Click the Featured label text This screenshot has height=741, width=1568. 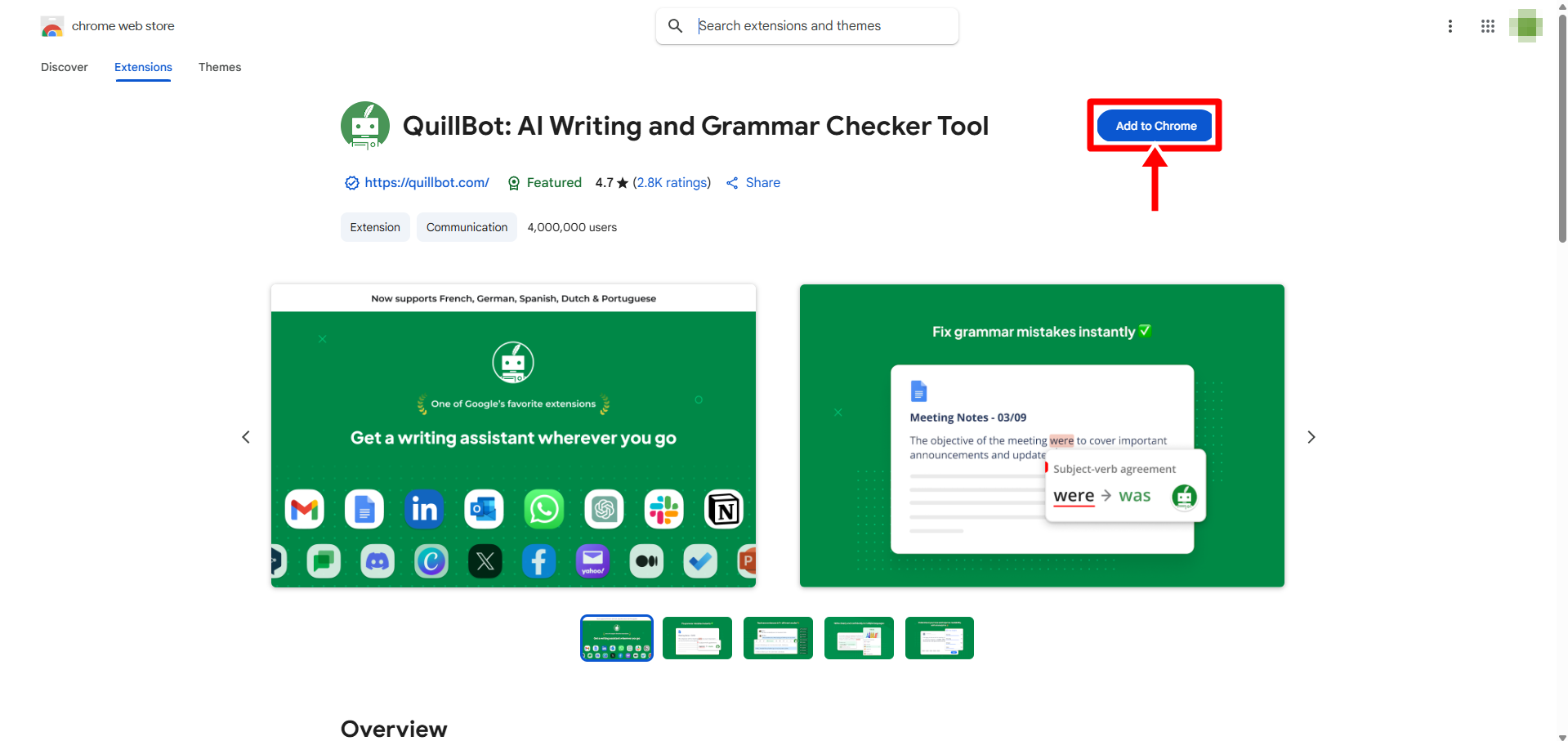(554, 183)
